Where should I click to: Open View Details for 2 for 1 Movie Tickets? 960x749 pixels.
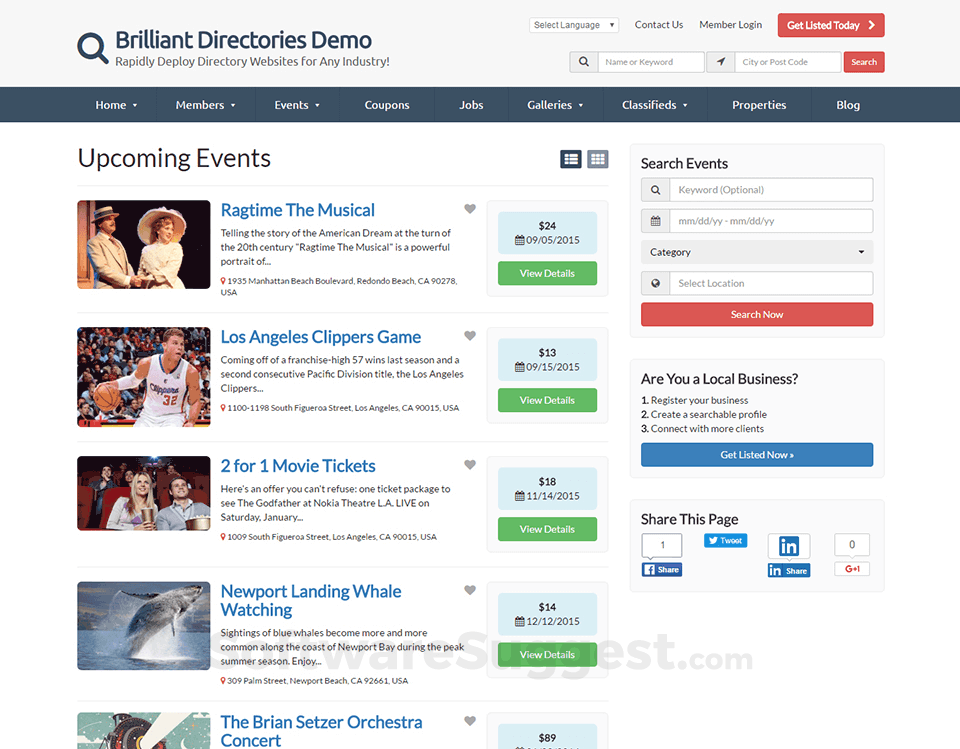pos(547,528)
